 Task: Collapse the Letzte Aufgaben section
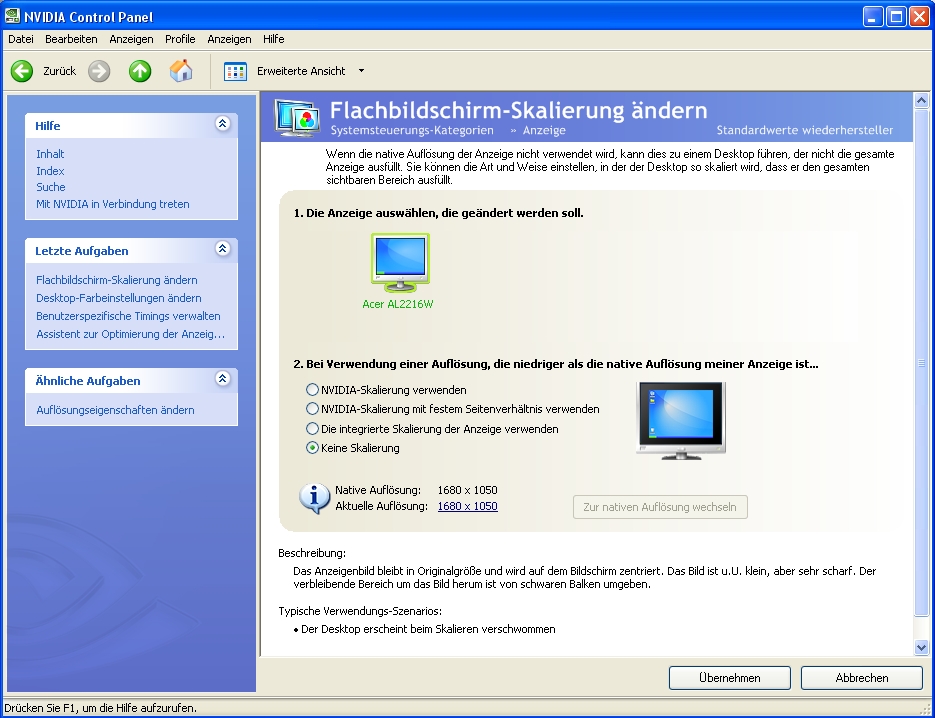click(x=222, y=249)
